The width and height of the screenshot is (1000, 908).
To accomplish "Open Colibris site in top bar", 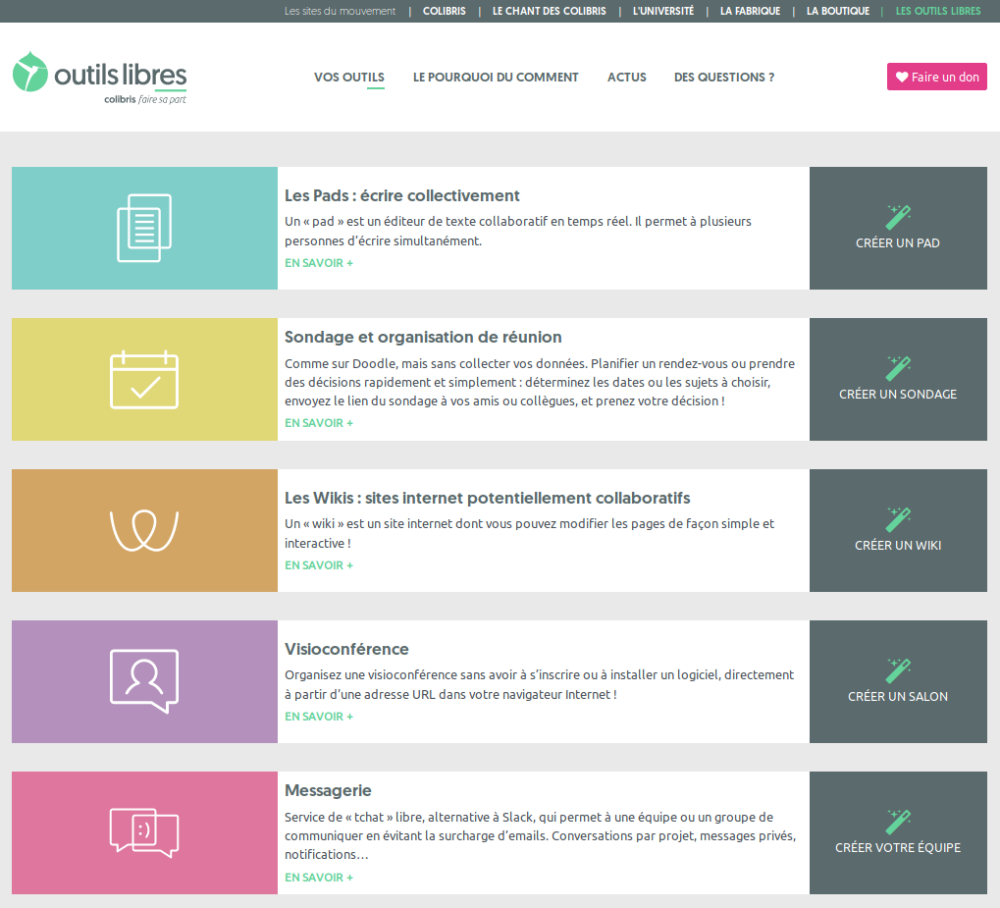I will pyautogui.click(x=444, y=11).
